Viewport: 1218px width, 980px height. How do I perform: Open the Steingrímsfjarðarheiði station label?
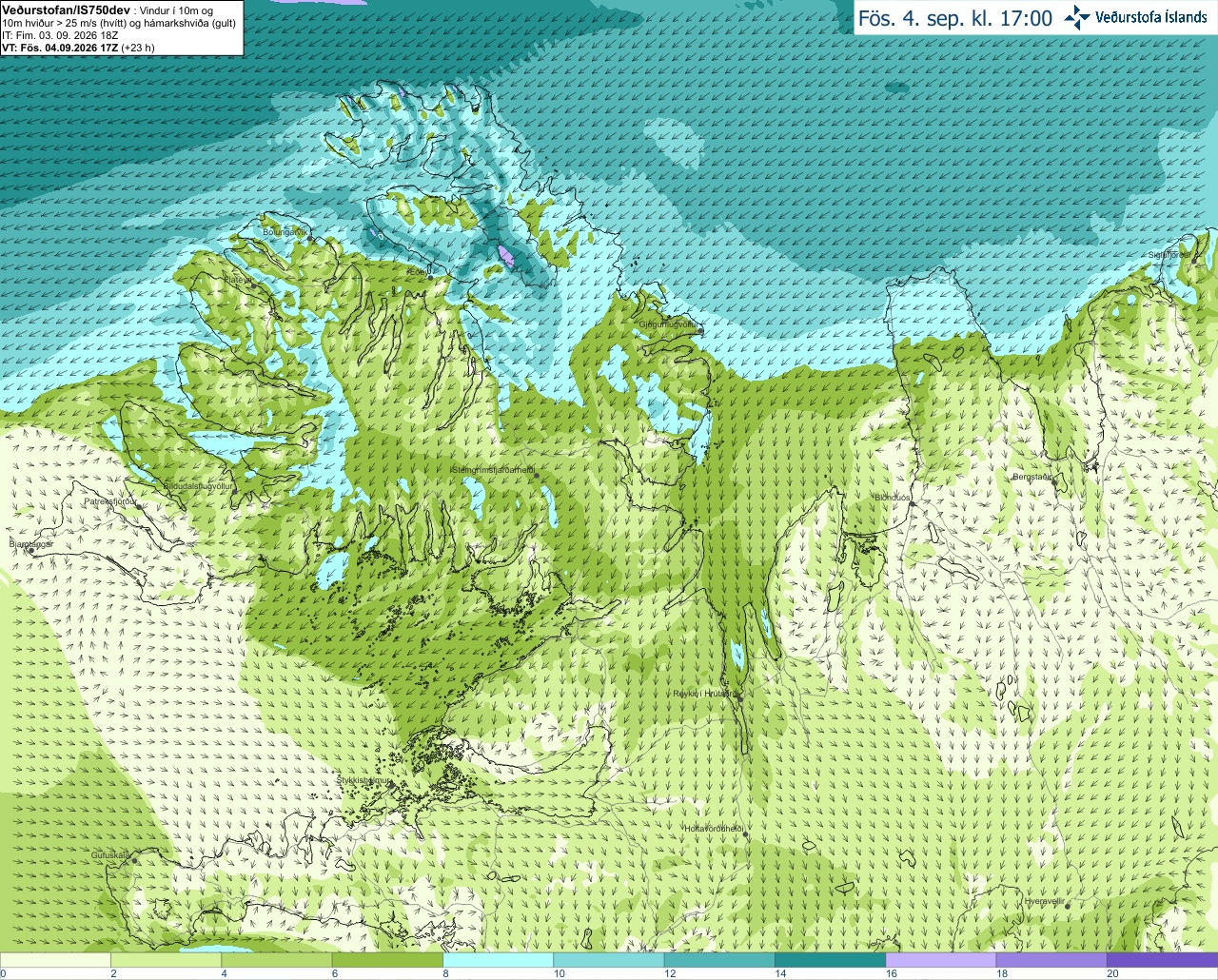491,470
